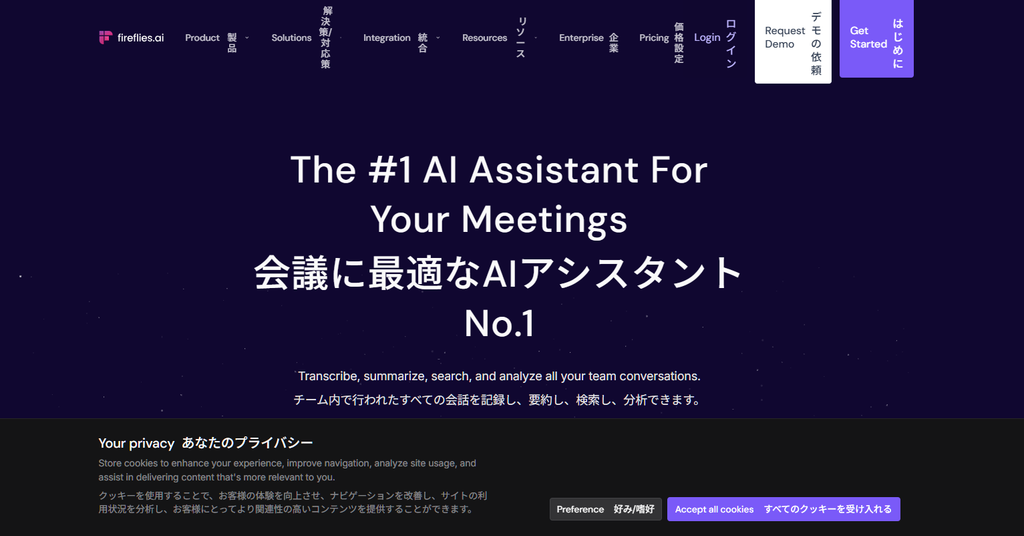
Task: Expand the Integration dropdown chevron
Action: pos(438,38)
